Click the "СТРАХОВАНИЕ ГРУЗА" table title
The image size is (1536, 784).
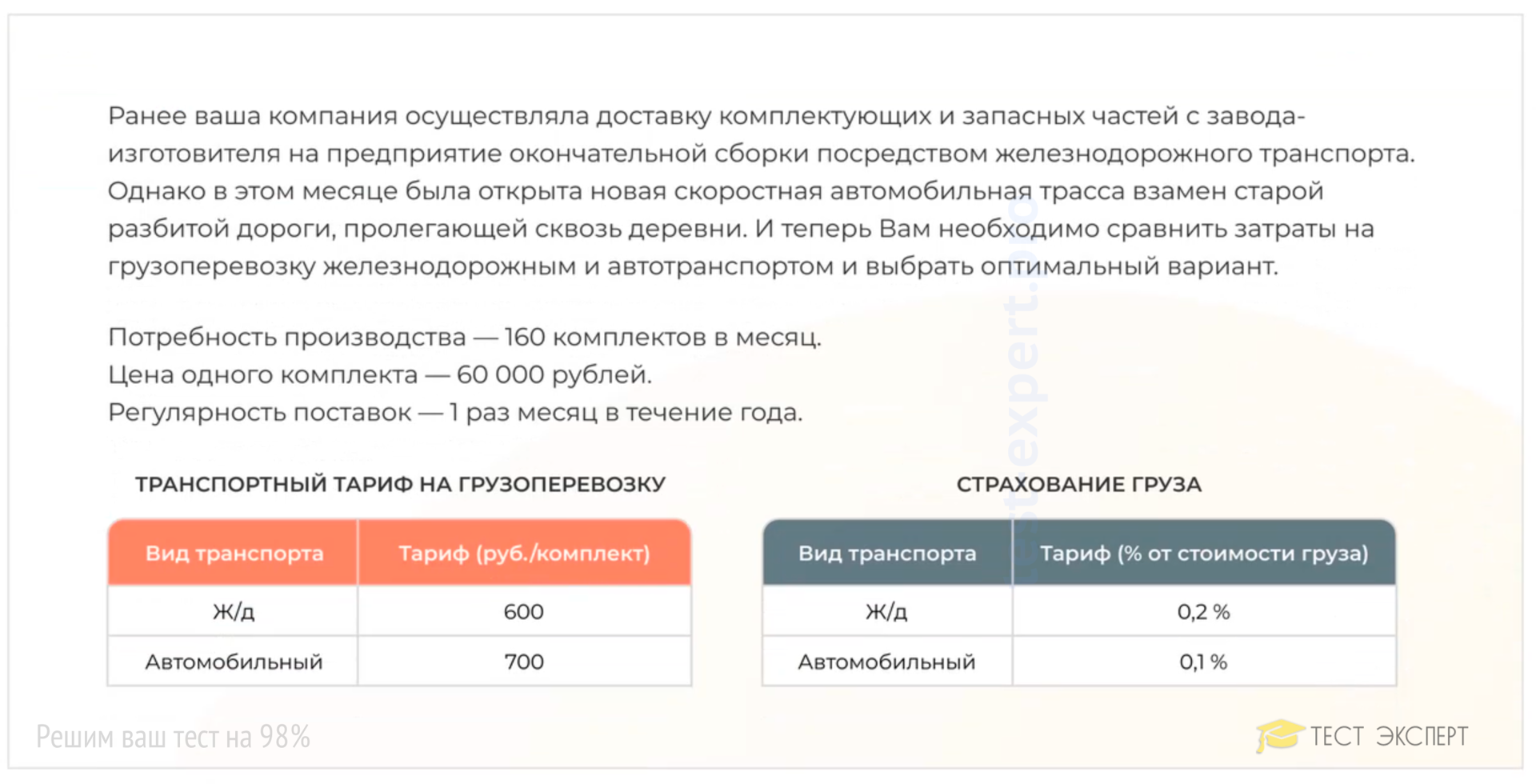coord(1078,485)
